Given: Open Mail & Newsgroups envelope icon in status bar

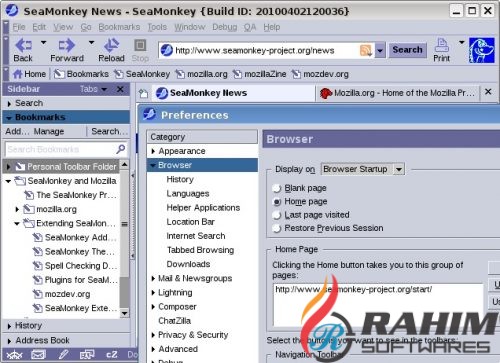Looking at the screenshot, I should tap(38, 355).
